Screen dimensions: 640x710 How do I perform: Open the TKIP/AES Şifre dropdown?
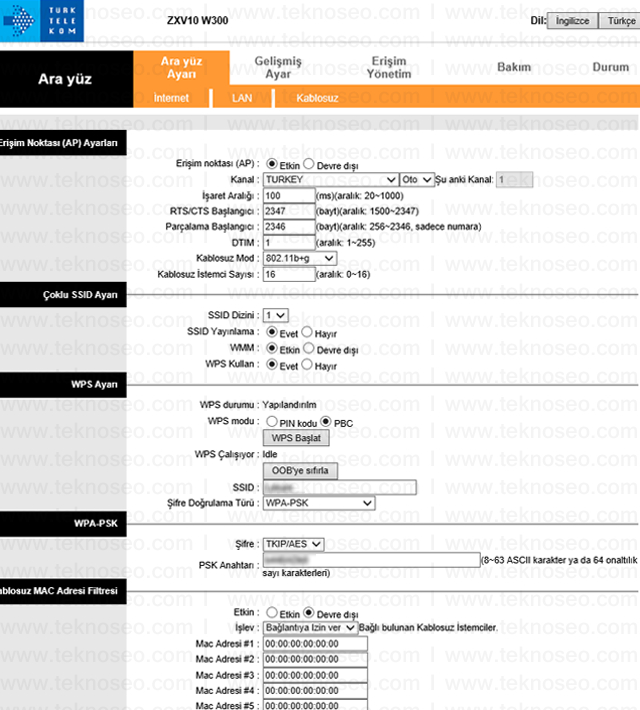click(293, 544)
